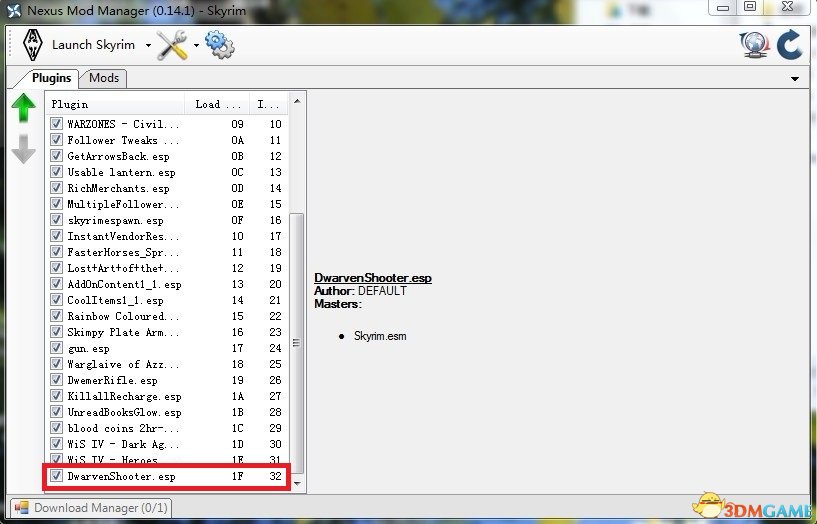
Task: Switch to the Mods tab
Action: (104, 78)
